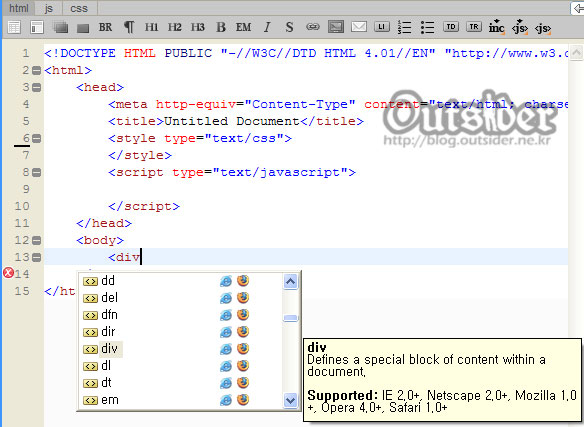Click Firefox icon in 'div' row
584x427 pixels.
[243, 349]
